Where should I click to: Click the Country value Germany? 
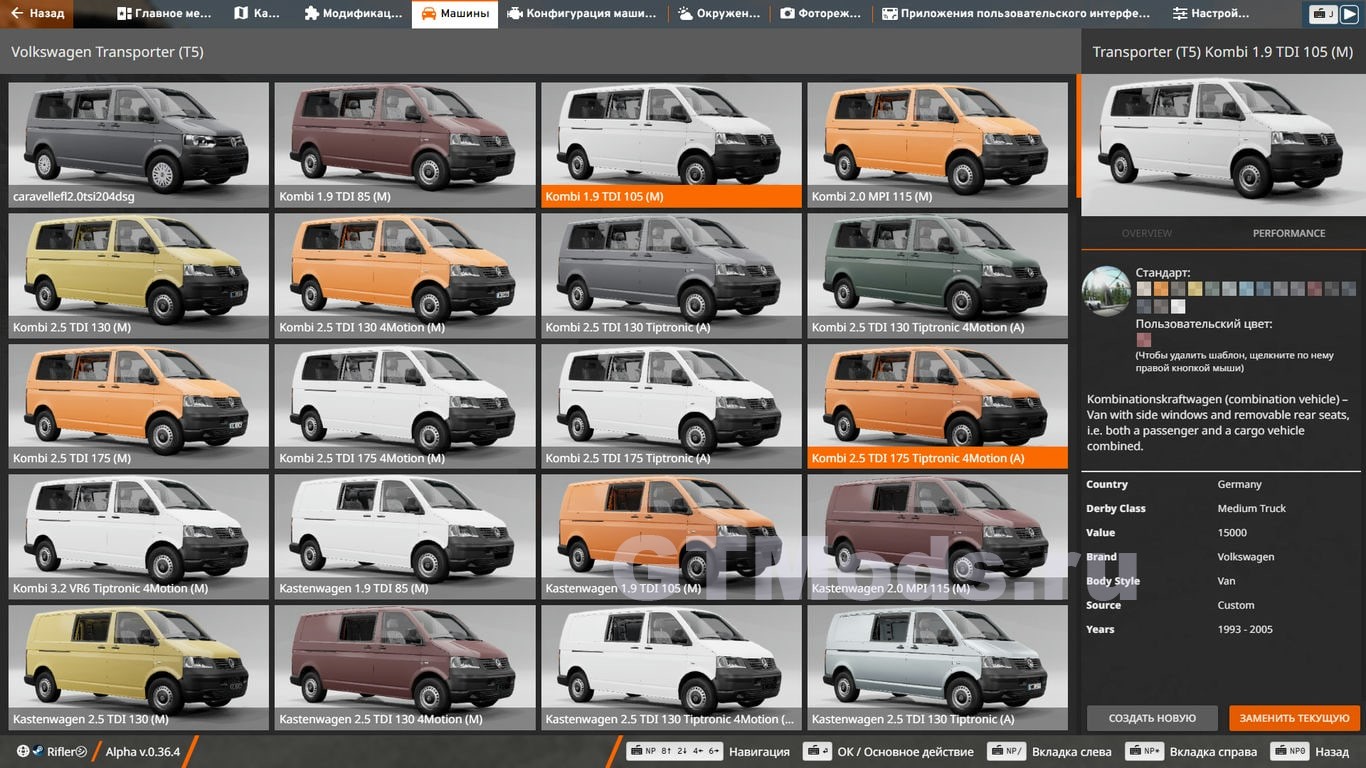[1240, 484]
